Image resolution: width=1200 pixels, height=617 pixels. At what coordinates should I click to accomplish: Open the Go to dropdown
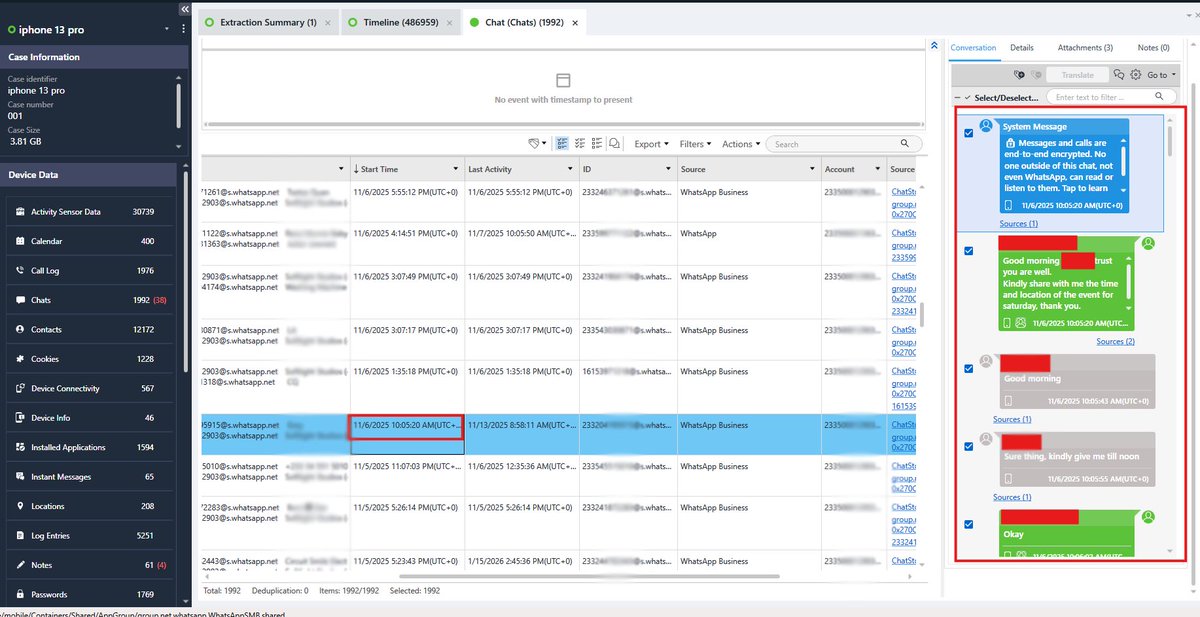[1162, 75]
